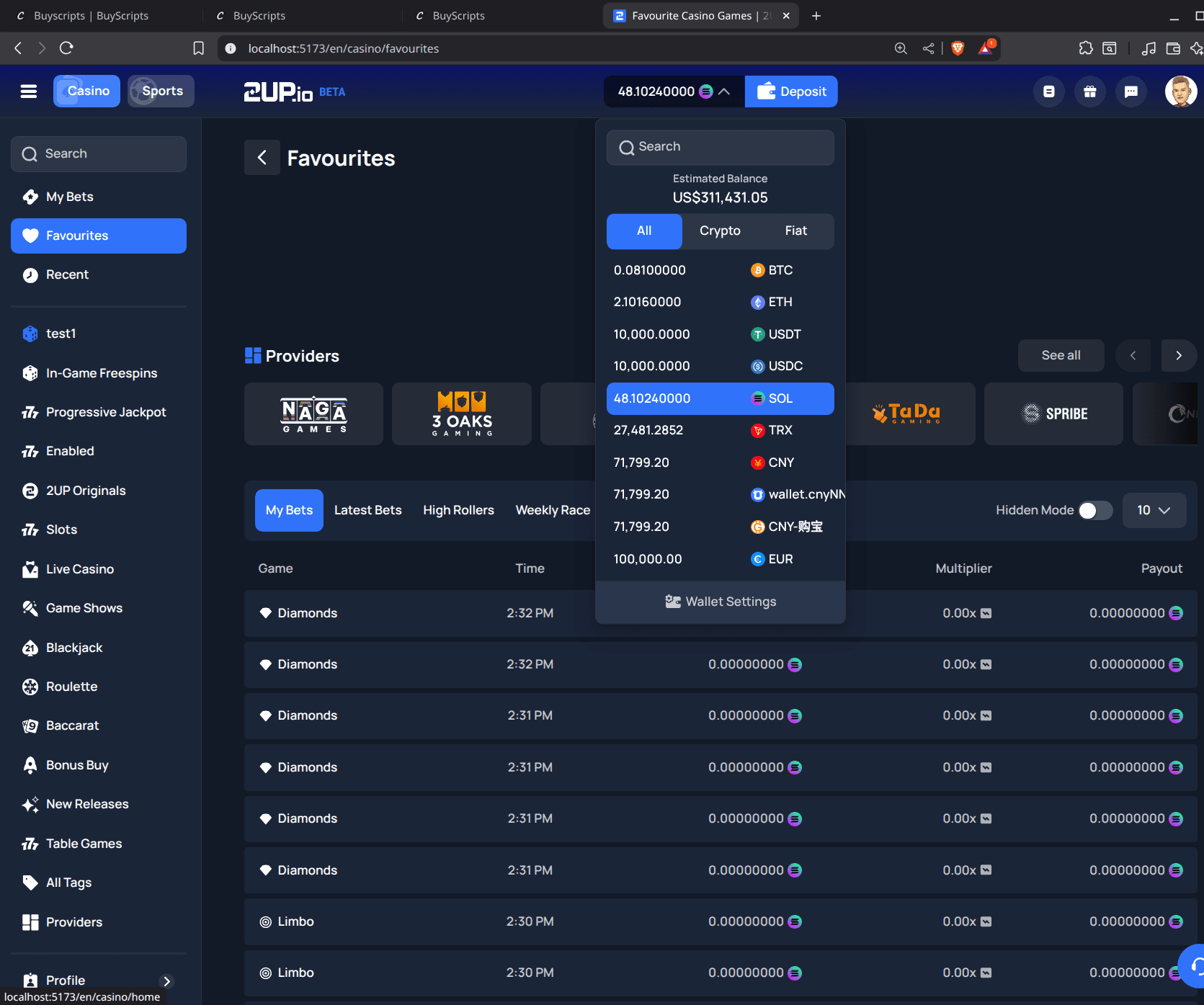Click the Deposit button
Viewport: 1204px width, 1005px height.
pyautogui.click(x=791, y=91)
